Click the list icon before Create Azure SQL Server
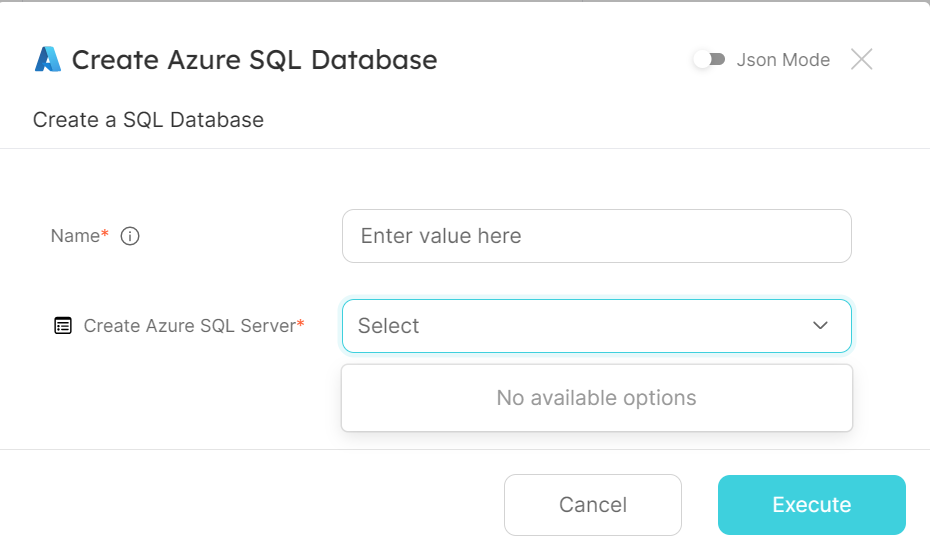 (63, 326)
